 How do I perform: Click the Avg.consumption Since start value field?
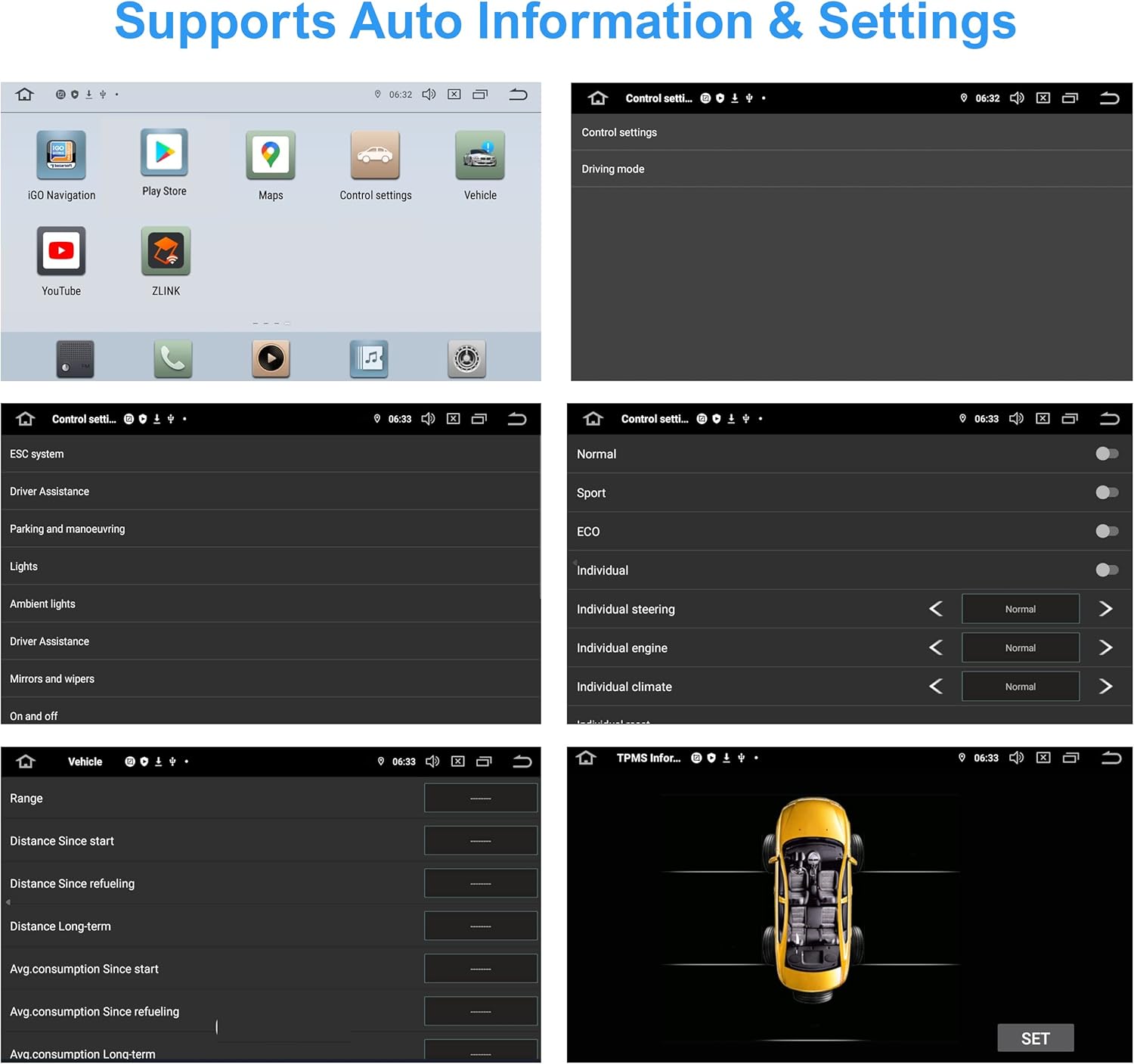click(481, 969)
